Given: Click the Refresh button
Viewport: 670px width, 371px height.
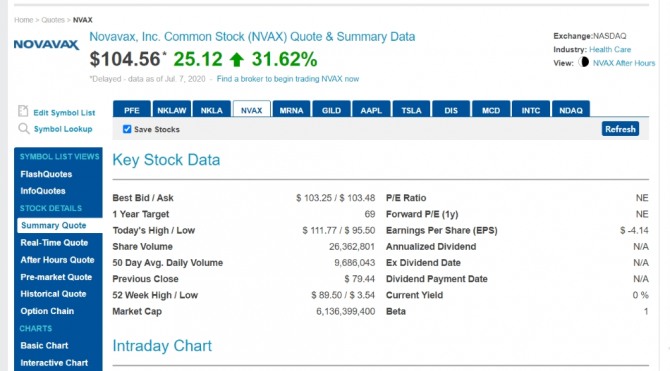Looking at the screenshot, I should point(620,129).
